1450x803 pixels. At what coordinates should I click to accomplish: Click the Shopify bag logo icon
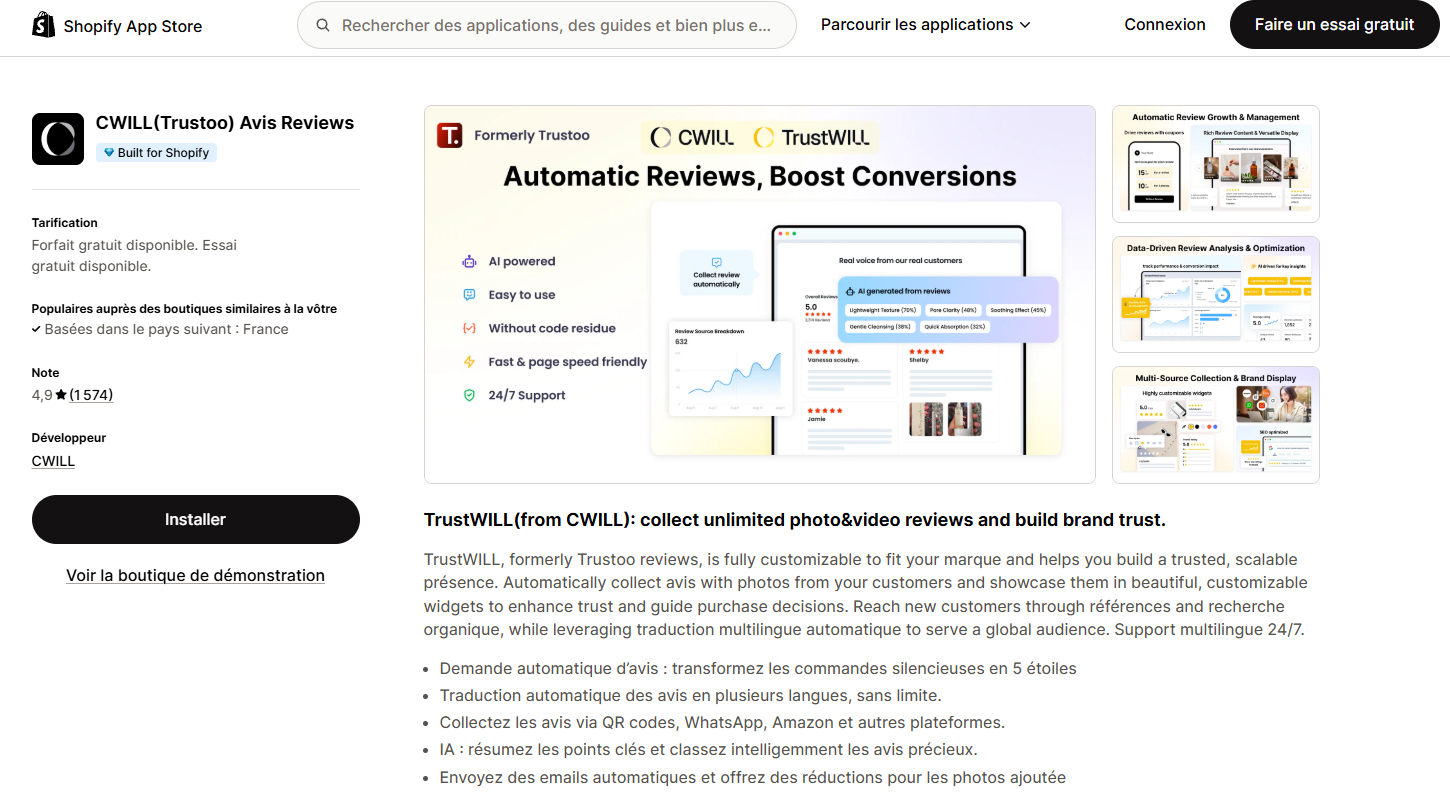[44, 25]
